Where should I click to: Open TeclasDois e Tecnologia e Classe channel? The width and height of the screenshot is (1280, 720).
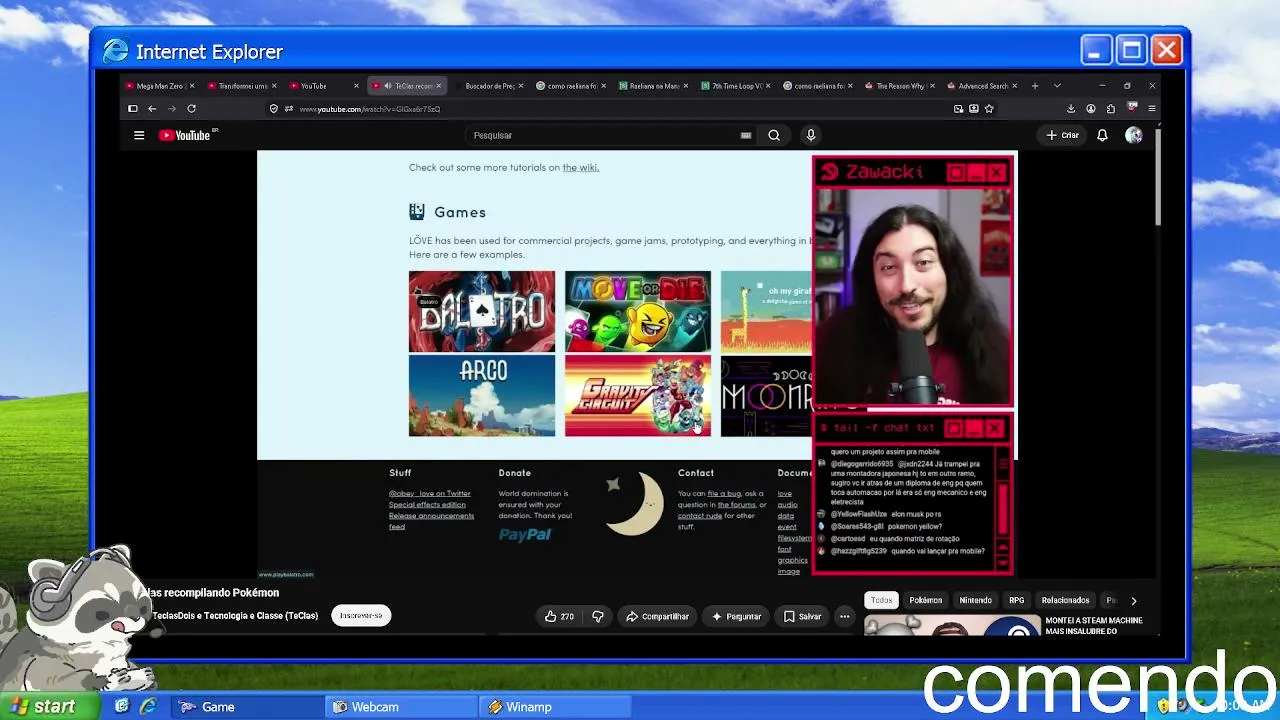[235, 616]
